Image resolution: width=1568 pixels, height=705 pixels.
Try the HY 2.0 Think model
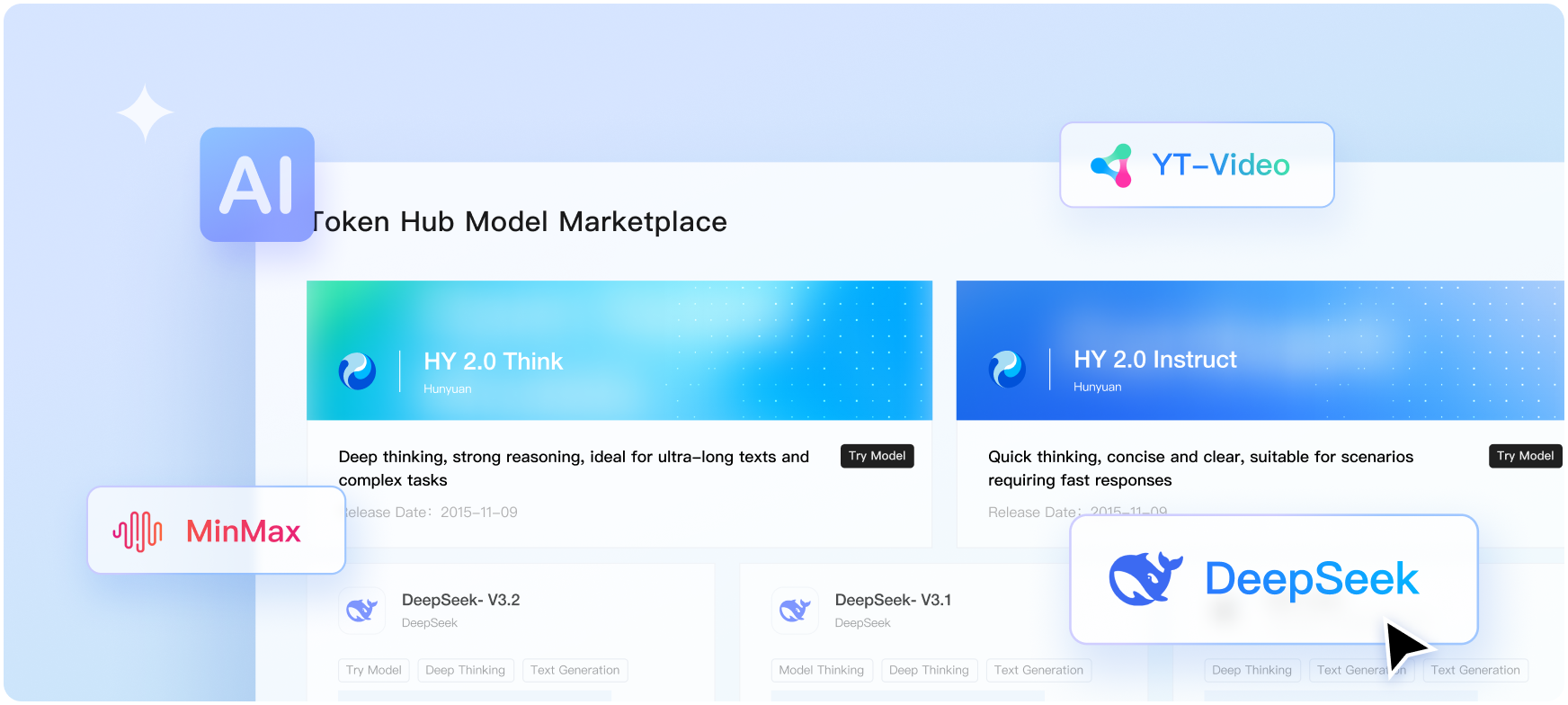point(878,456)
